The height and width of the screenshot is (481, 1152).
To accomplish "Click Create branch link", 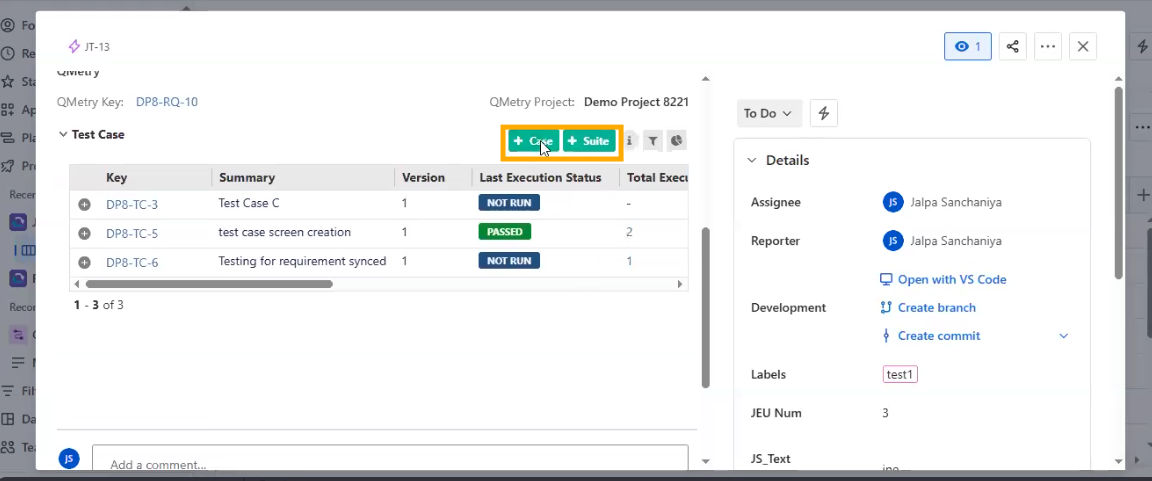I will click(928, 308).
